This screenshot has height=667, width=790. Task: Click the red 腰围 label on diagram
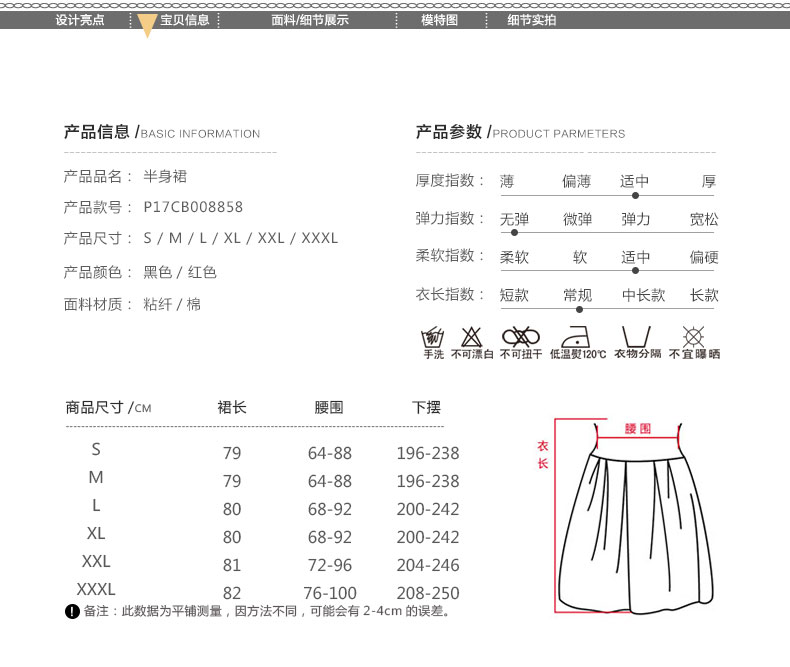click(x=638, y=429)
